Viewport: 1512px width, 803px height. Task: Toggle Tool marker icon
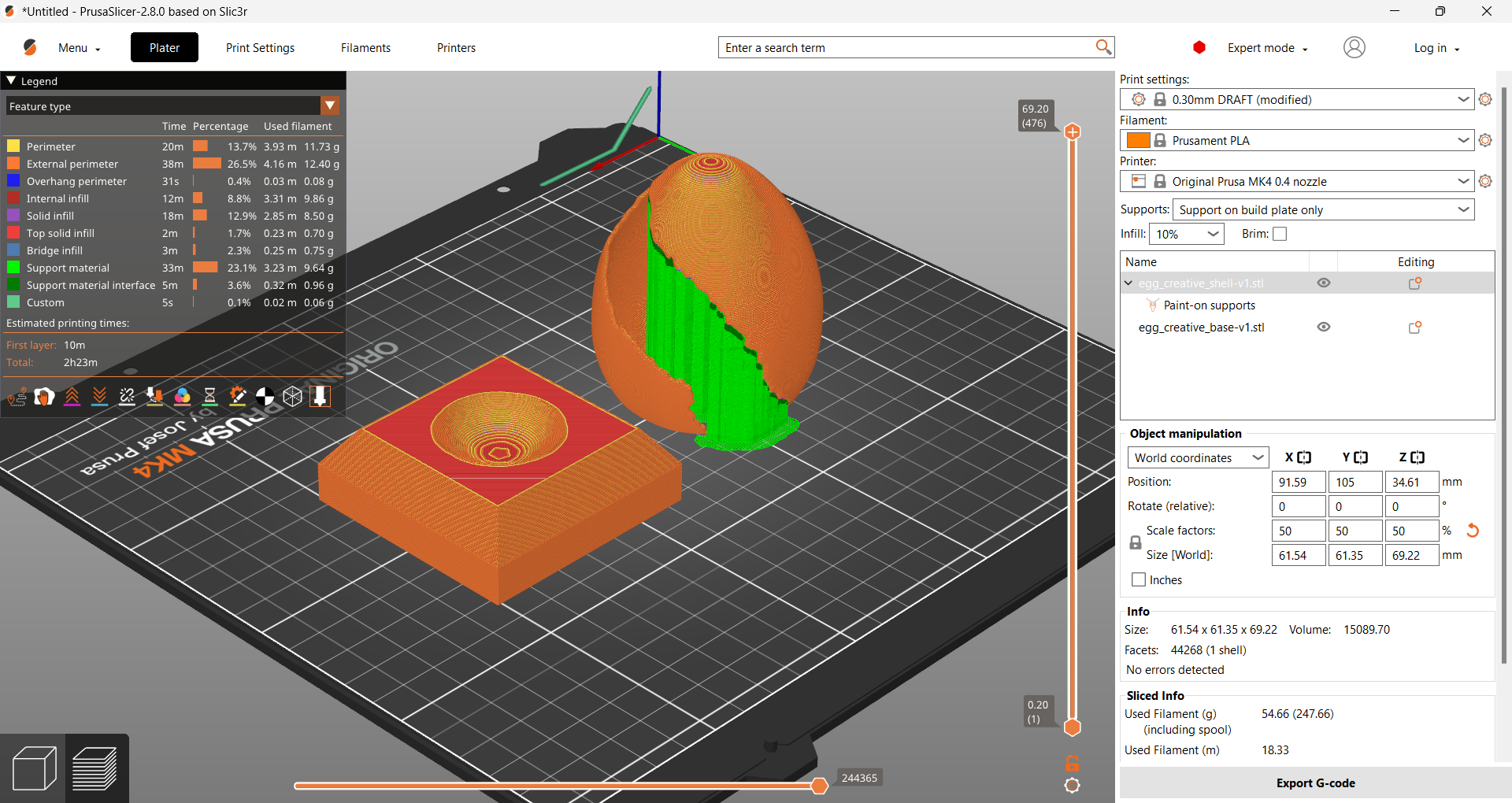(320, 396)
